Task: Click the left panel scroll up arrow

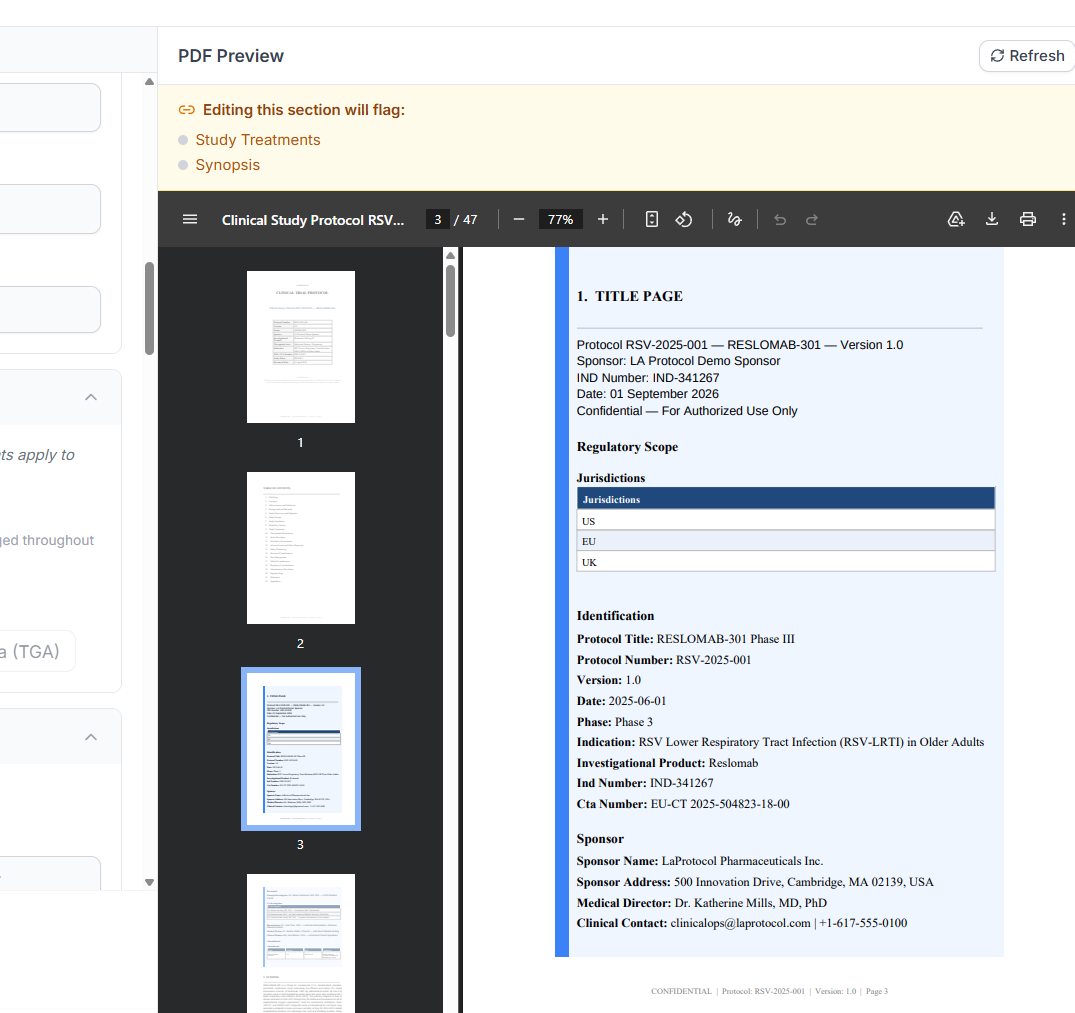Action: pyautogui.click(x=149, y=82)
